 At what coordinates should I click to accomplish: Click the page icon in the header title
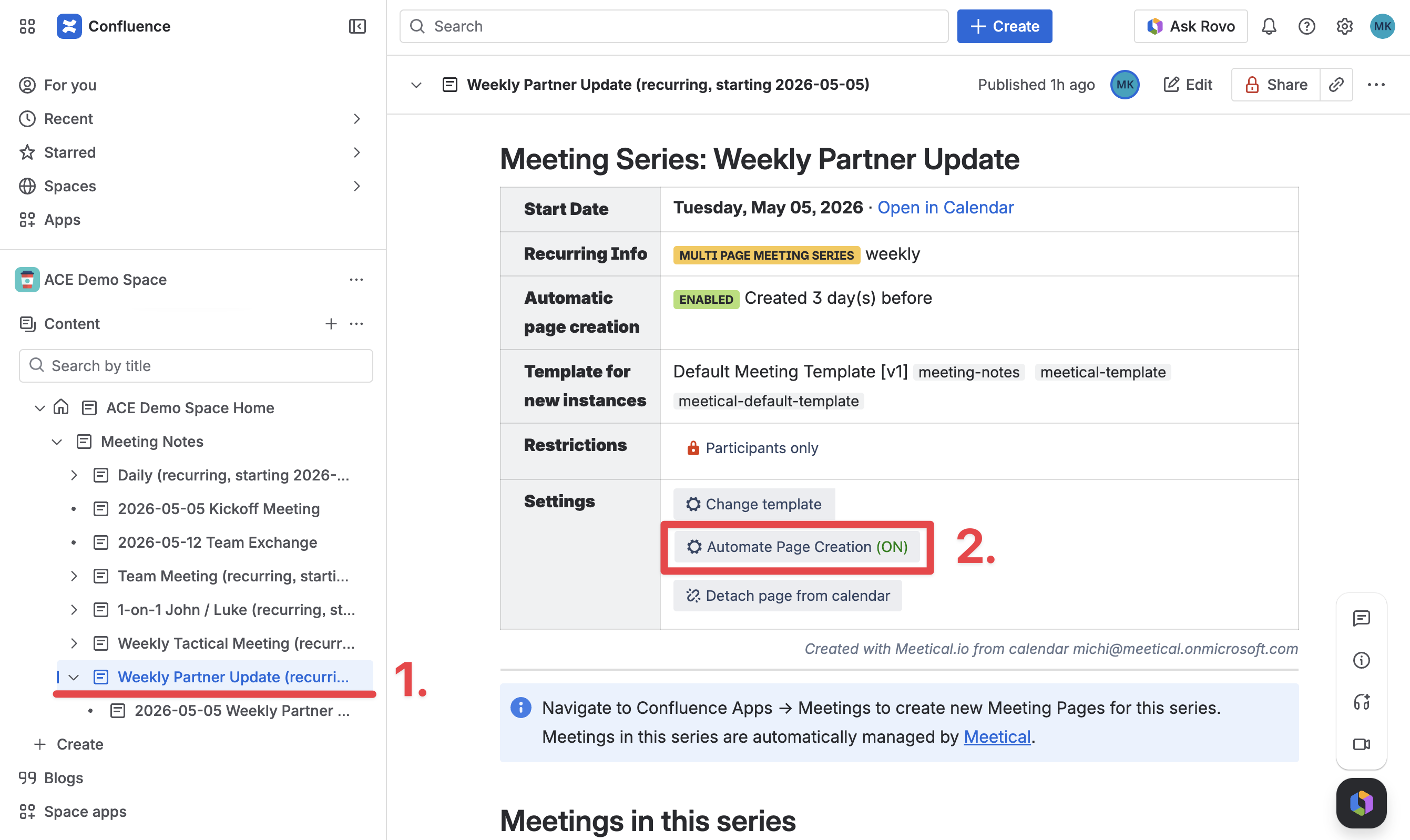click(x=450, y=85)
